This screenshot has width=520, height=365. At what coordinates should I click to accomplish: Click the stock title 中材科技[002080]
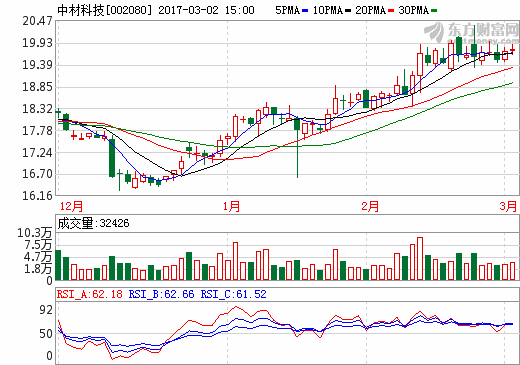pyautogui.click(x=104, y=10)
